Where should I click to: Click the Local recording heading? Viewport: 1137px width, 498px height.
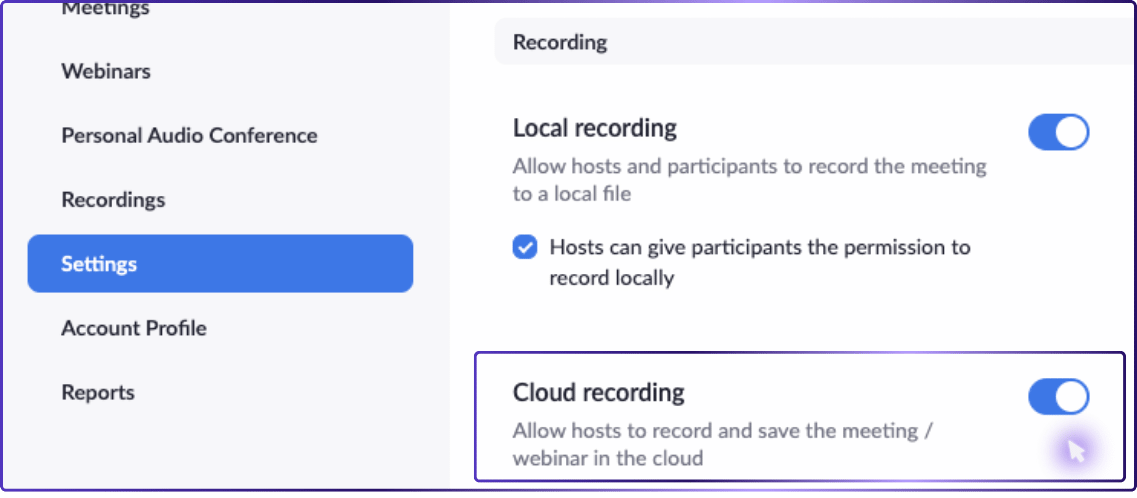coord(594,129)
